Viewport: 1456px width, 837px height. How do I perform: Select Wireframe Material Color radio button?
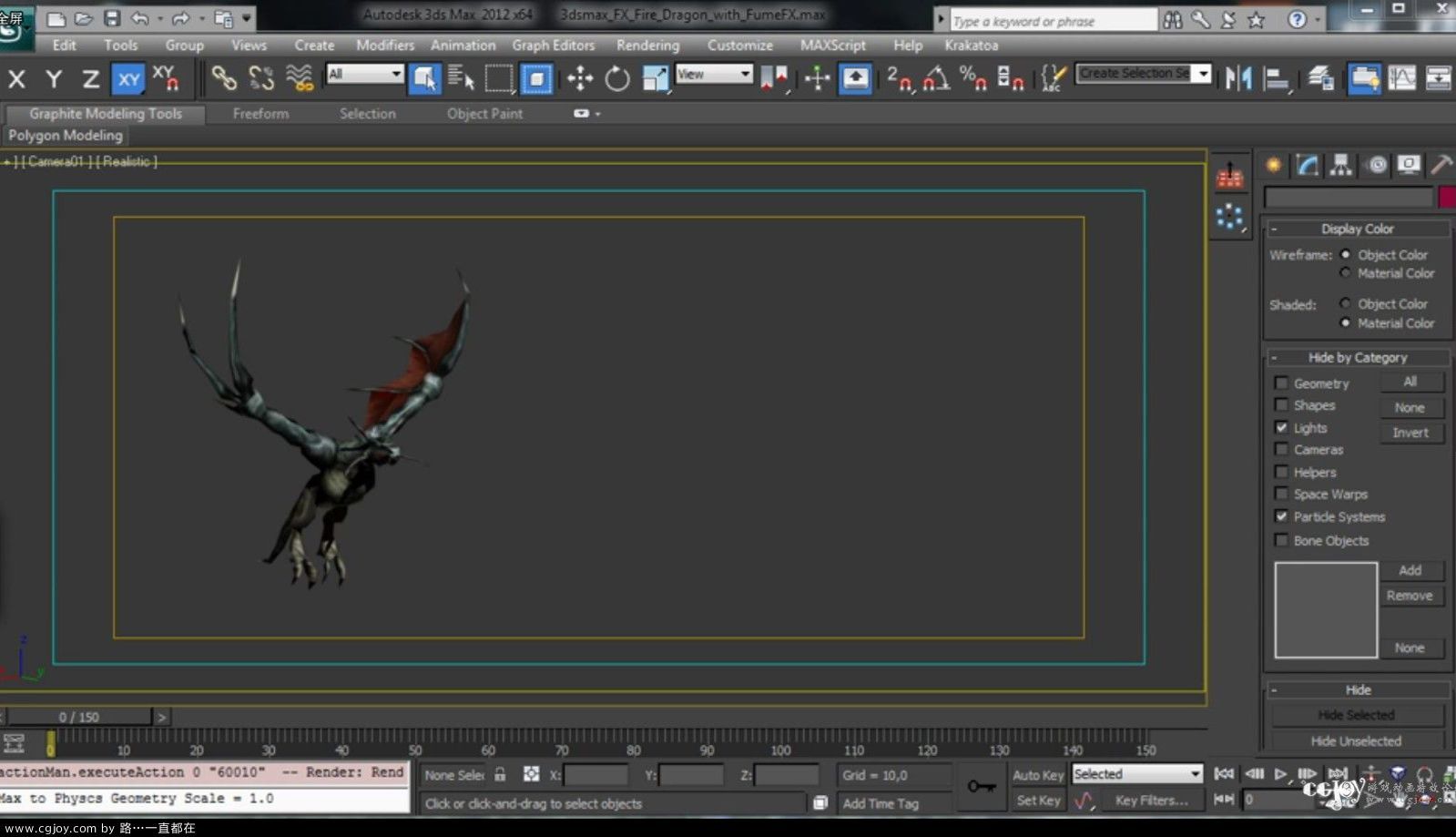(1345, 273)
